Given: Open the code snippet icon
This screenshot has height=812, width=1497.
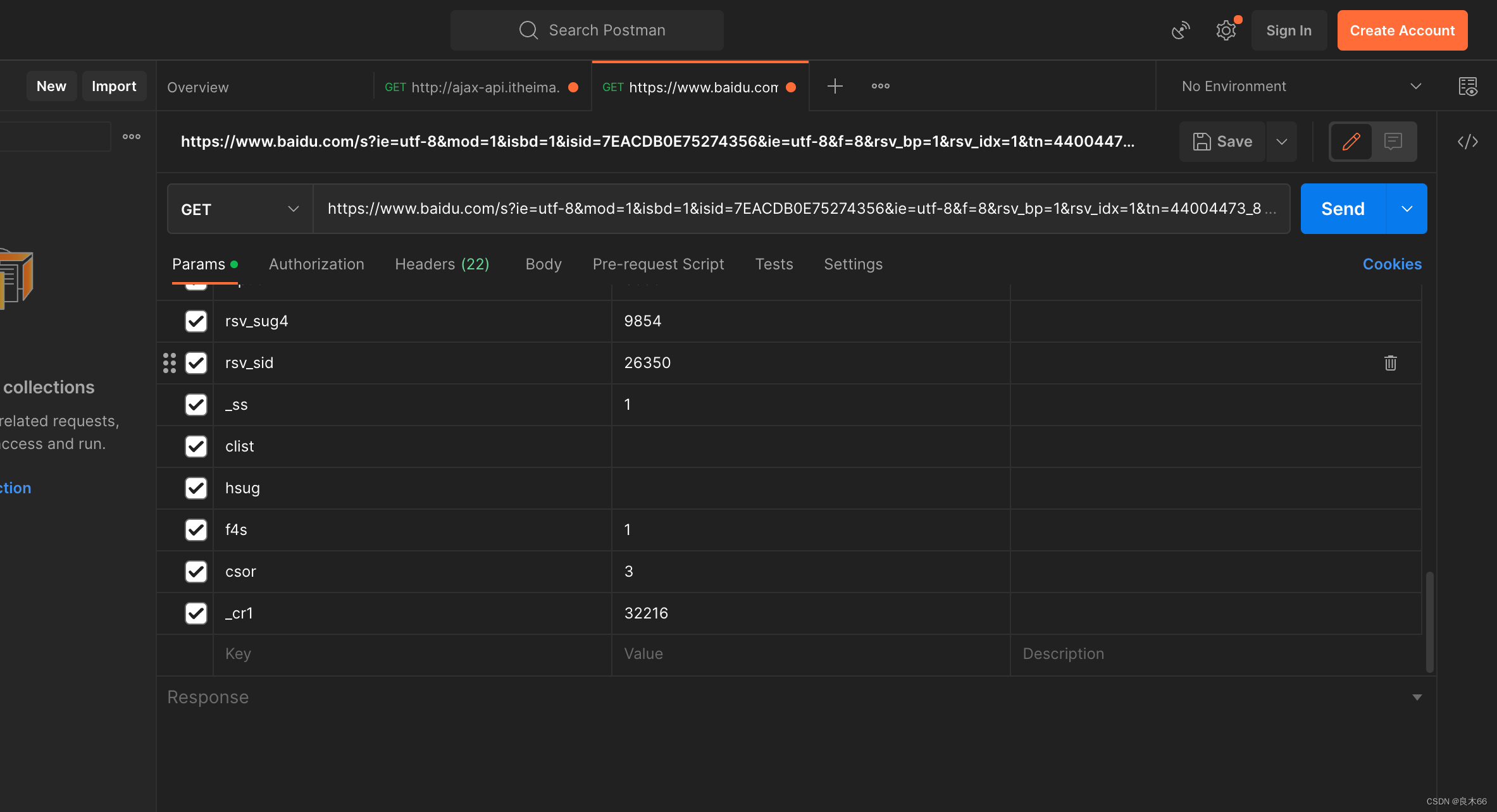Looking at the screenshot, I should [x=1468, y=142].
